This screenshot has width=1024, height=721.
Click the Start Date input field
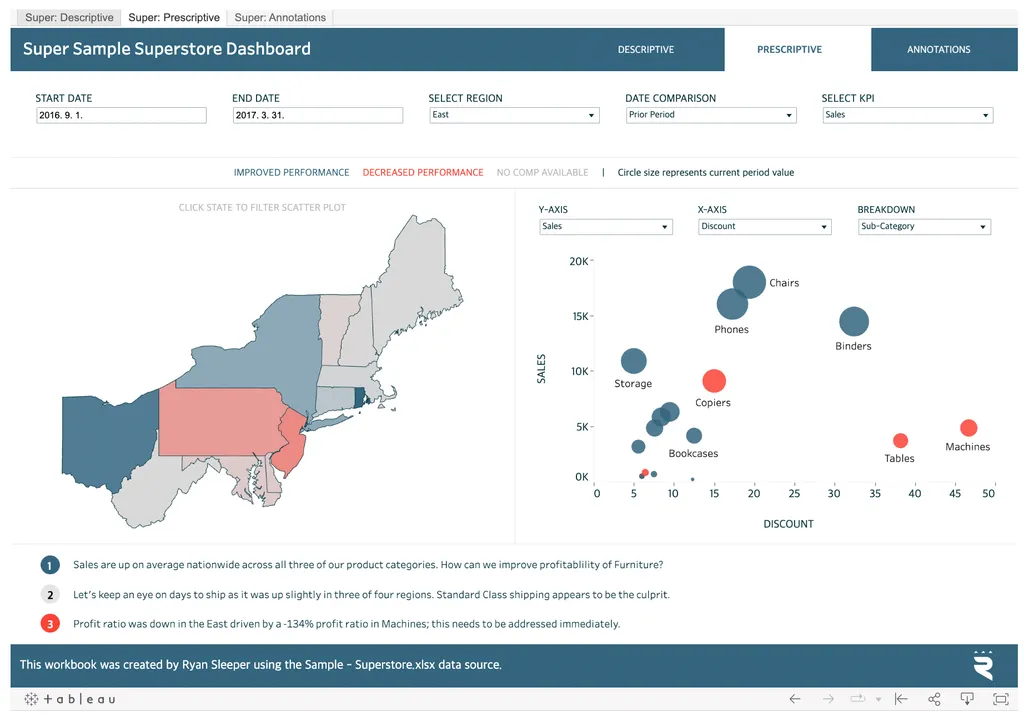(x=121, y=115)
